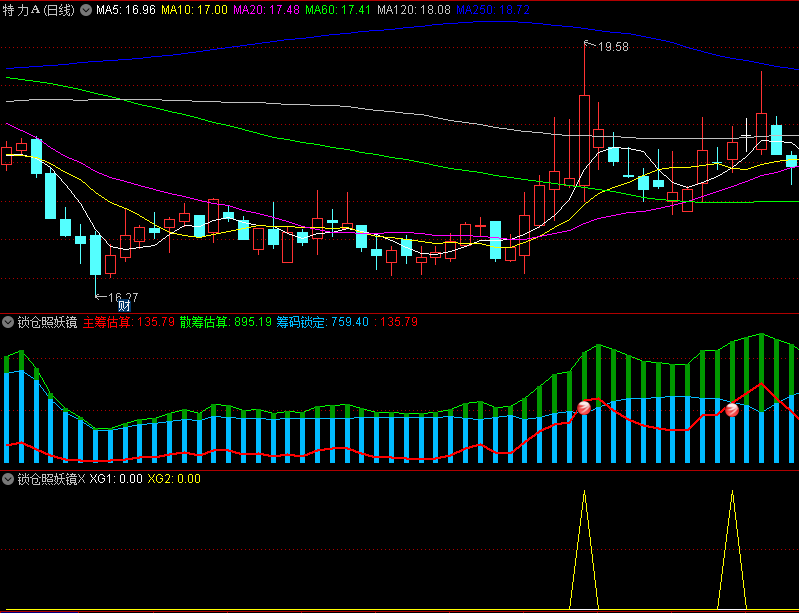Click the first red ball signal marker
This screenshot has width=799, height=613.
point(584,408)
